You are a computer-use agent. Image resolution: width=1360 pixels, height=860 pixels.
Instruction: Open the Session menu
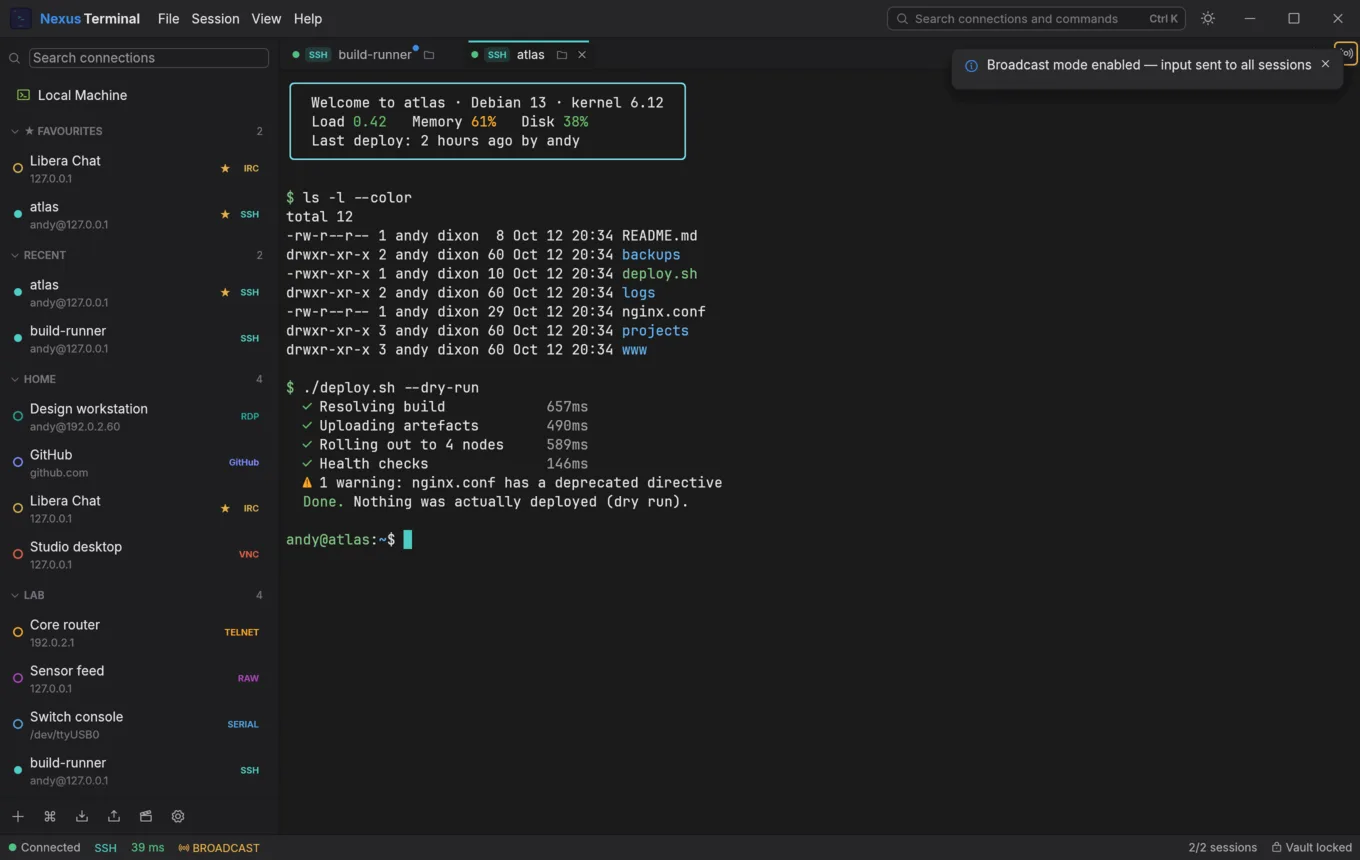[215, 18]
